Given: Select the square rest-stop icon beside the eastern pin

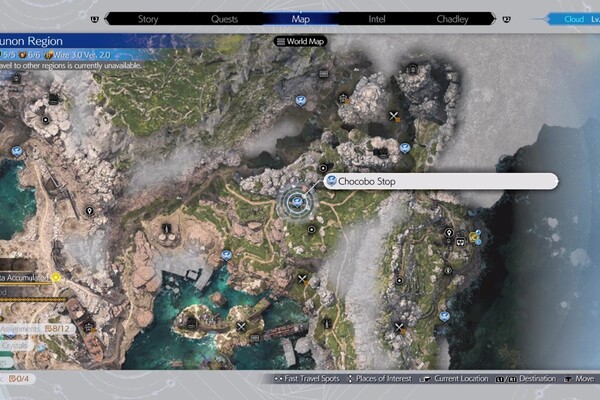Looking at the screenshot, I should tap(460, 242).
